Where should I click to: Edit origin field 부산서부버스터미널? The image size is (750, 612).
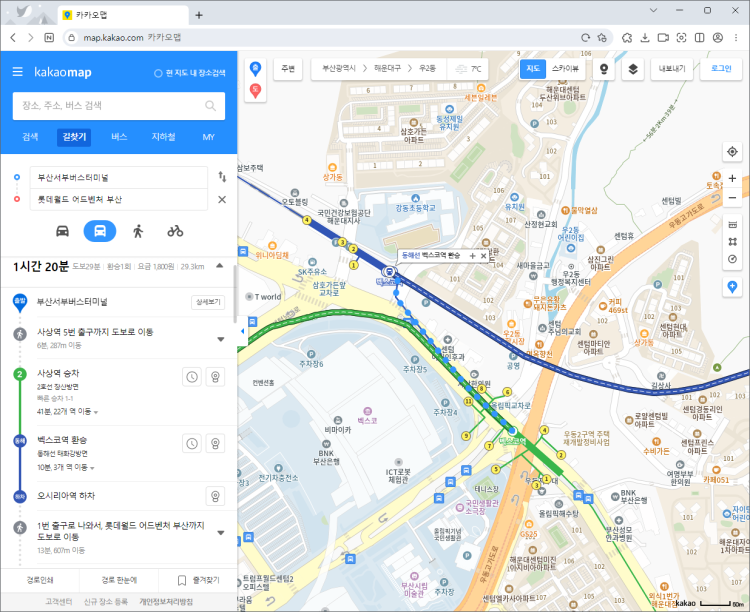(119, 178)
